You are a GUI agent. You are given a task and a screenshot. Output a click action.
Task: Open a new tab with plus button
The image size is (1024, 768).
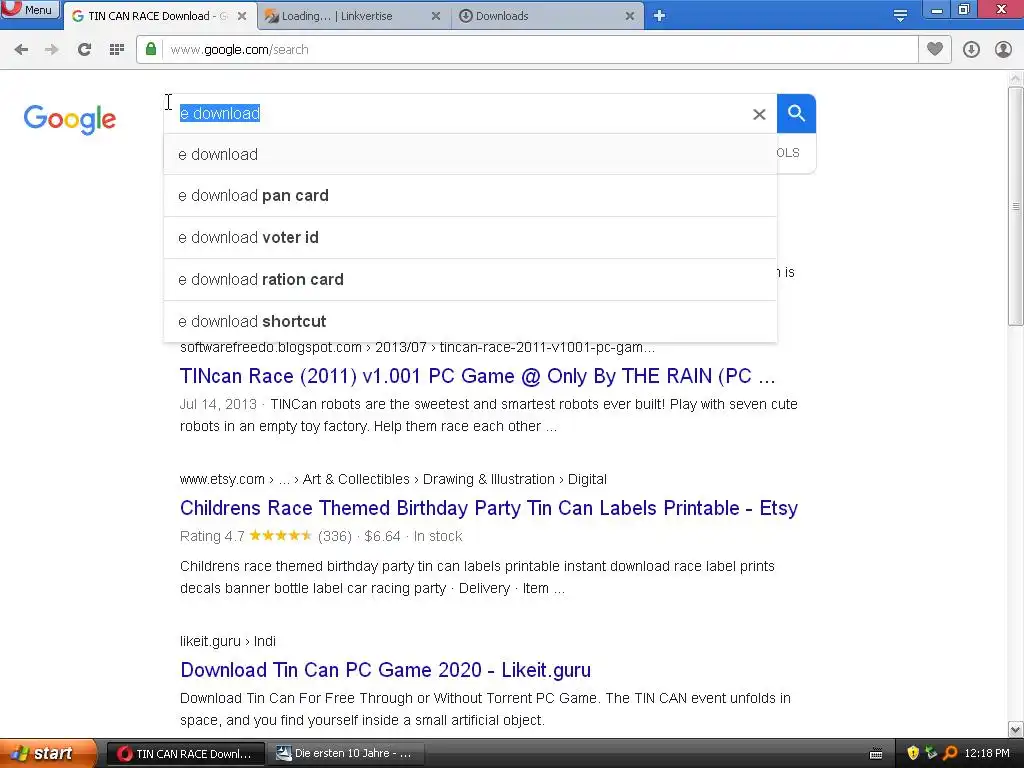point(660,16)
